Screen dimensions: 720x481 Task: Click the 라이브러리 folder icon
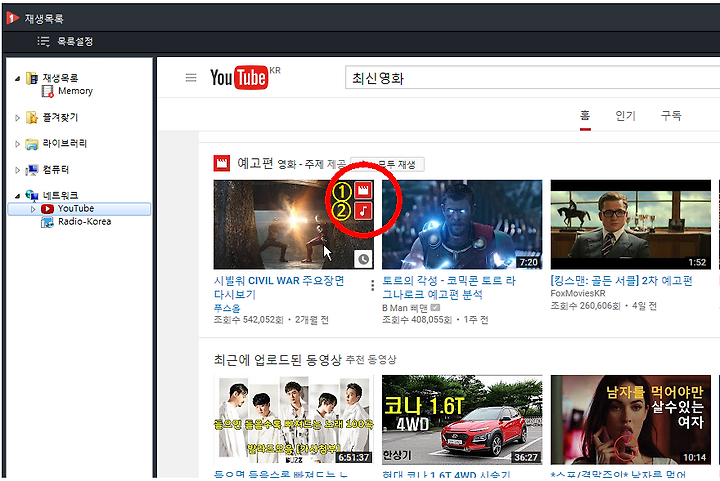[32, 144]
